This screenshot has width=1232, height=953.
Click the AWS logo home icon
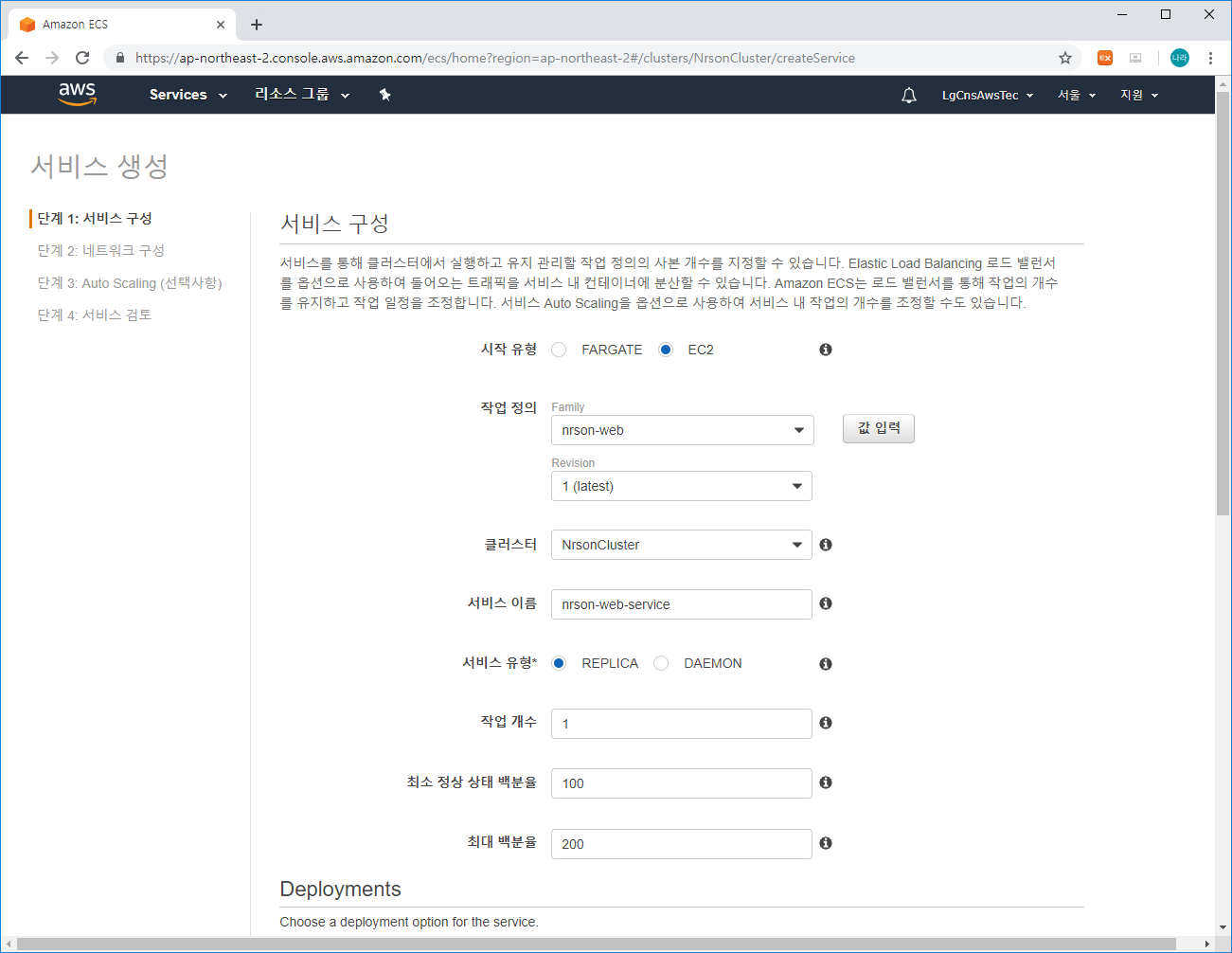click(78, 94)
